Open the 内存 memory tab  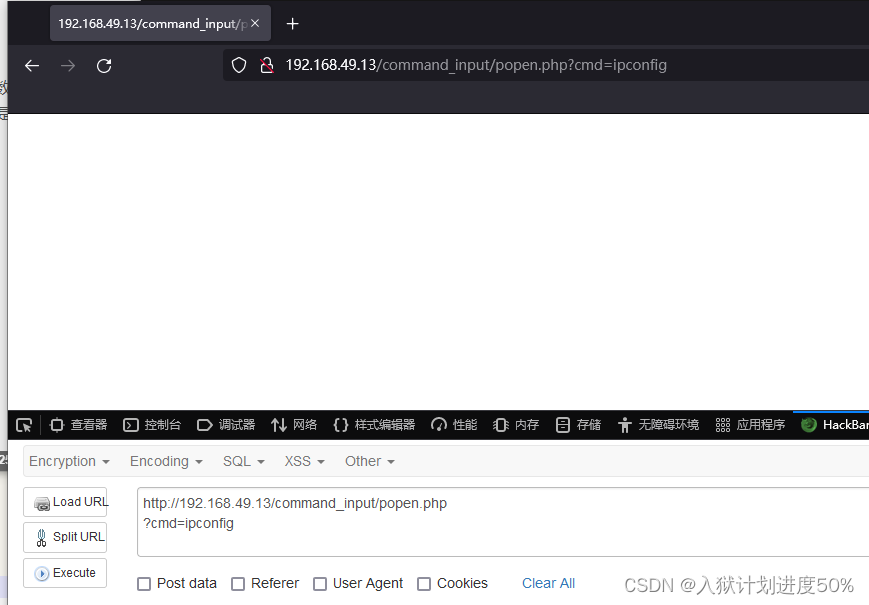pyautogui.click(x=516, y=425)
